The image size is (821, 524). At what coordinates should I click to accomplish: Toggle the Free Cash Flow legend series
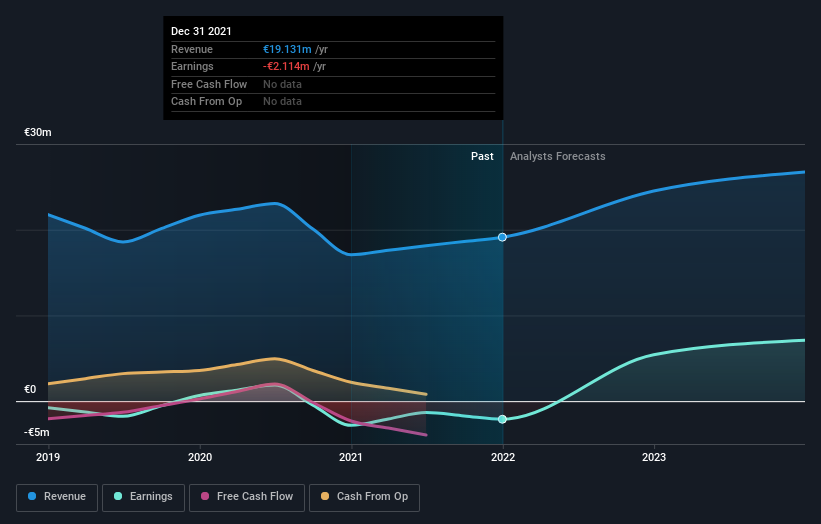click(247, 497)
